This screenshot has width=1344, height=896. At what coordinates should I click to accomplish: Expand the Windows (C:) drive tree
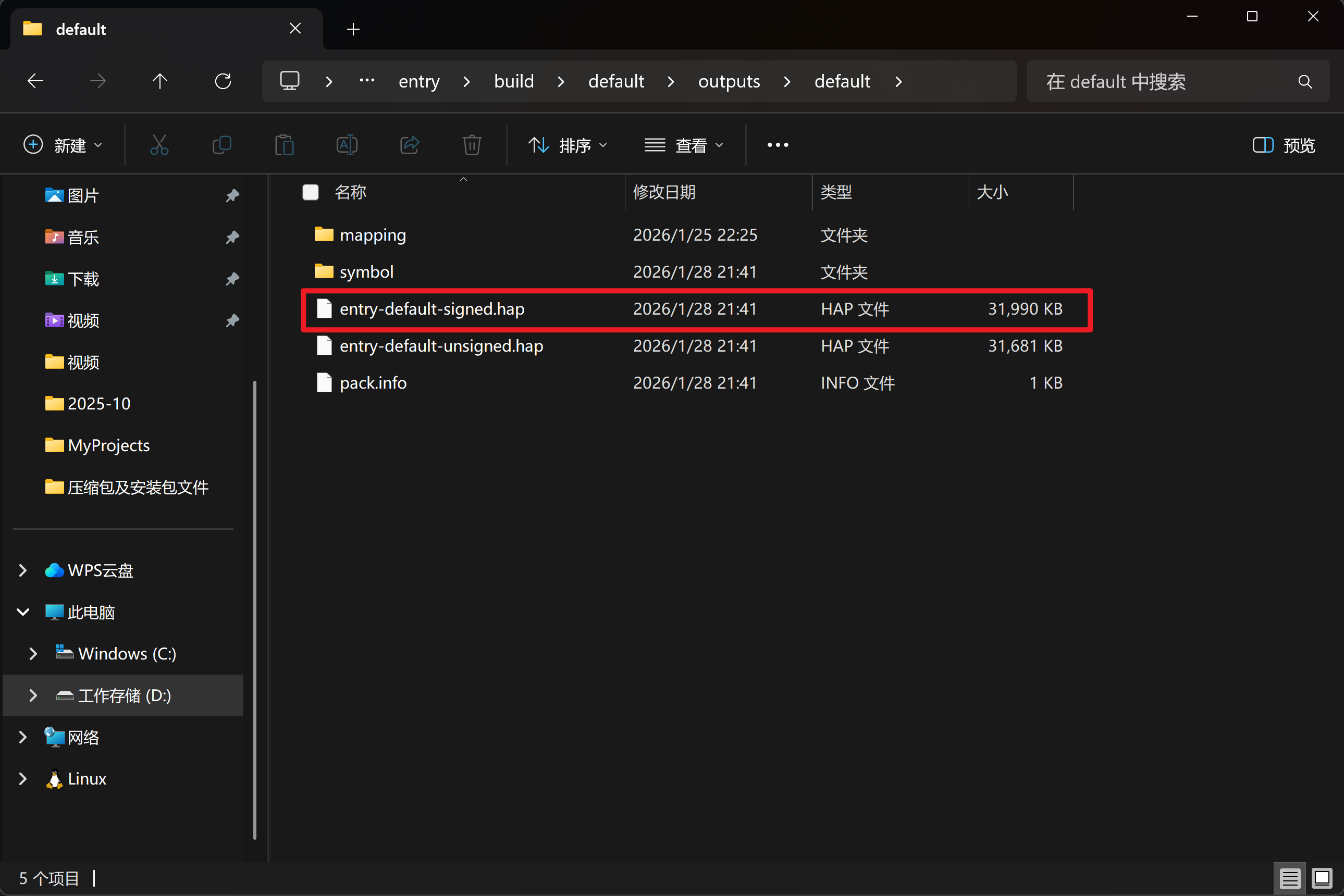tap(33, 654)
